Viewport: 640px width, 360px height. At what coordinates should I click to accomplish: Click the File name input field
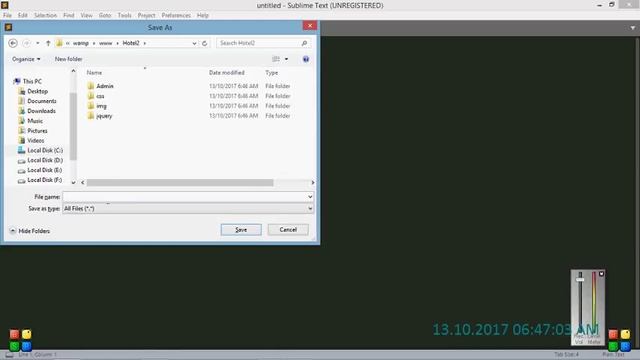tap(184, 197)
